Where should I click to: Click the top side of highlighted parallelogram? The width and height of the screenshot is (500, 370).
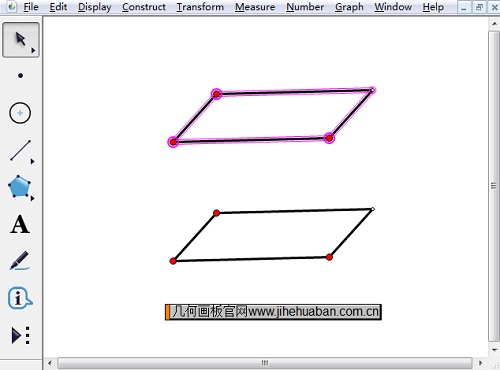(294, 92)
